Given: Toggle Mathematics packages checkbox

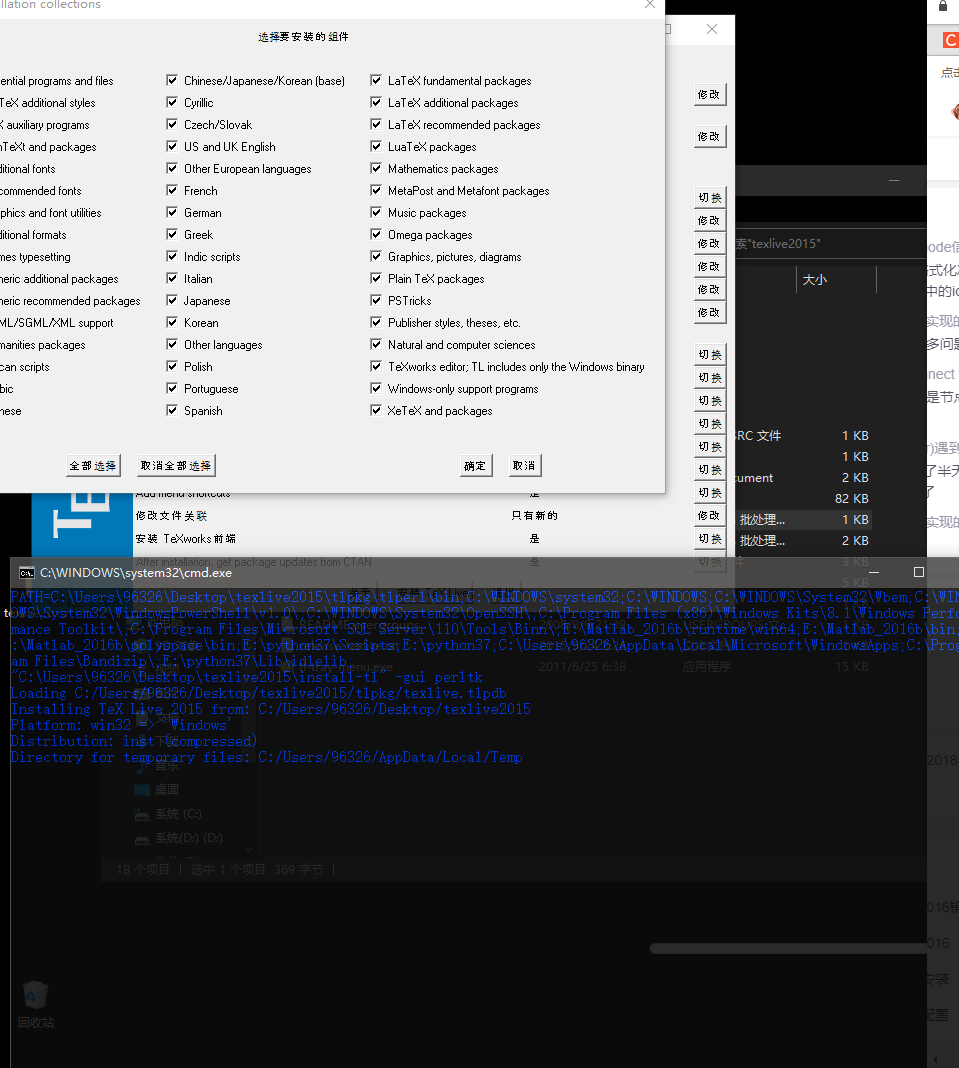Looking at the screenshot, I should point(376,168).
